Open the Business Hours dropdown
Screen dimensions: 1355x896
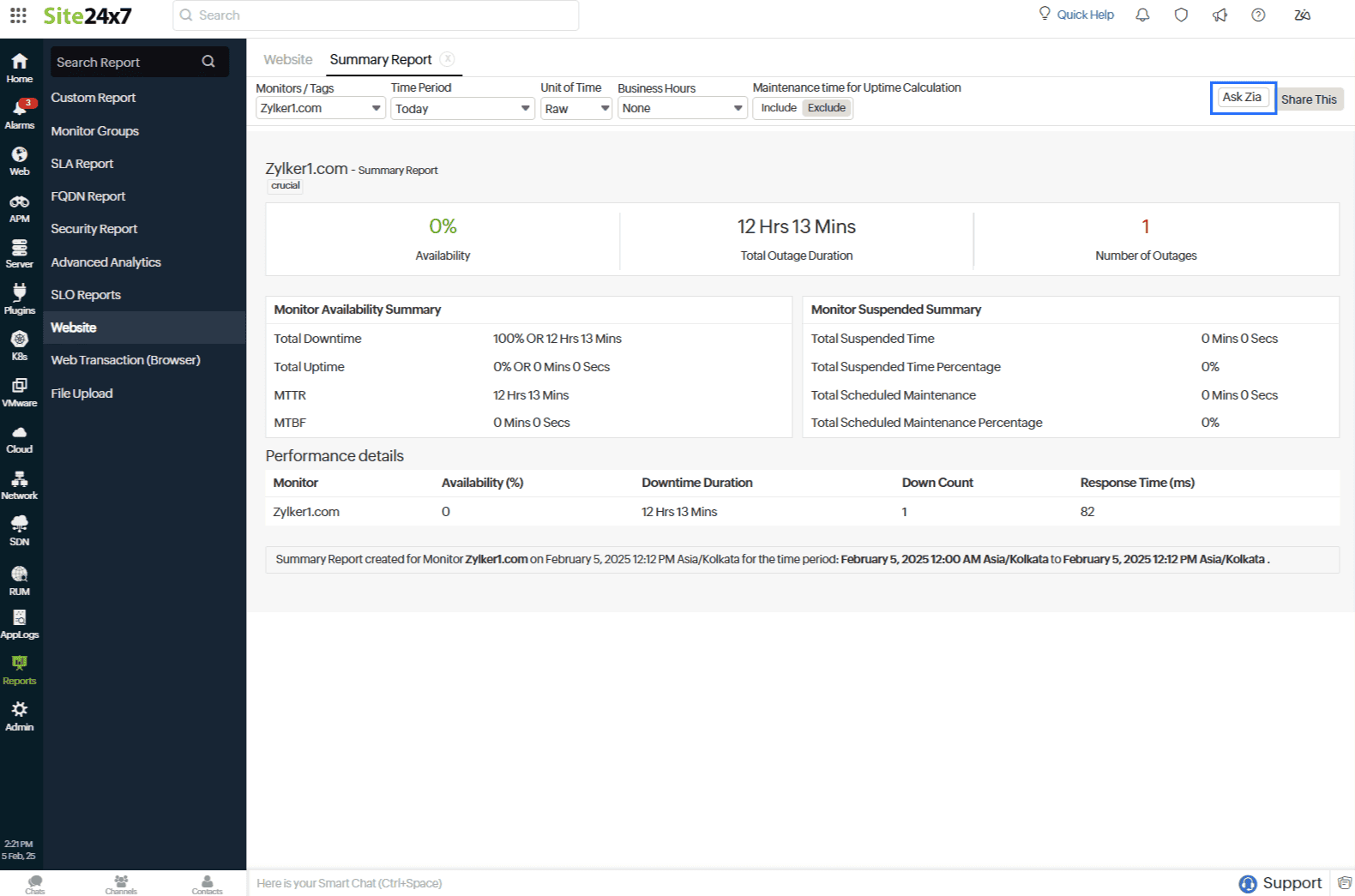click(682, 109)
